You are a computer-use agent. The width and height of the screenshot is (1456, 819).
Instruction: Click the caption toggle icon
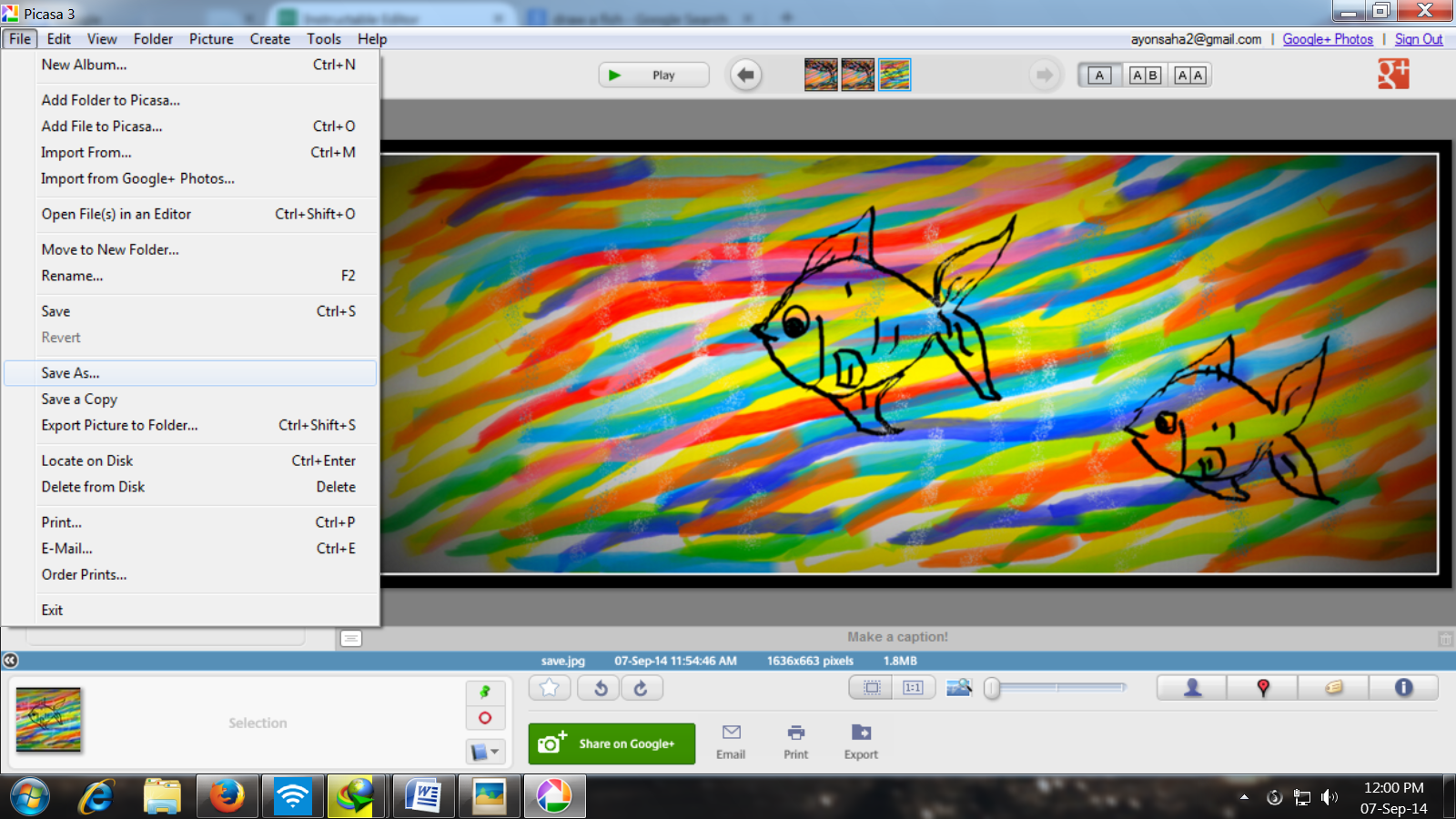351,638
